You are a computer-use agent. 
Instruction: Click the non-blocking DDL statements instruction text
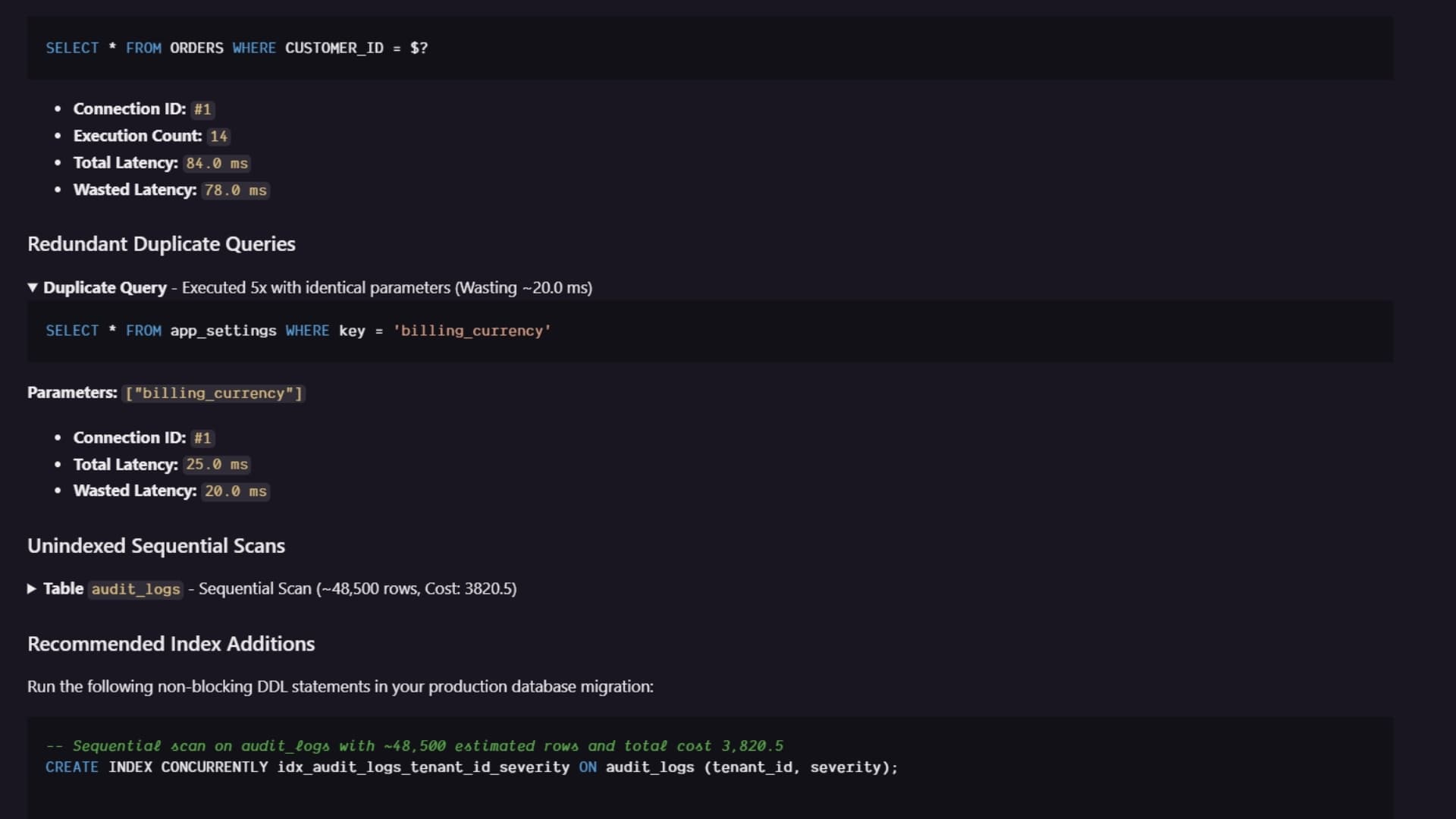(340, 687)
